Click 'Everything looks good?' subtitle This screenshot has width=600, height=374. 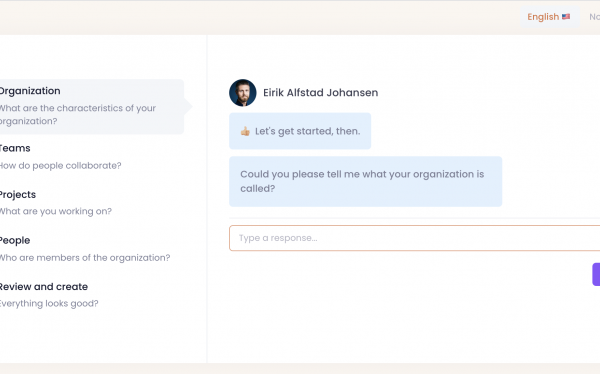point(49,304)
